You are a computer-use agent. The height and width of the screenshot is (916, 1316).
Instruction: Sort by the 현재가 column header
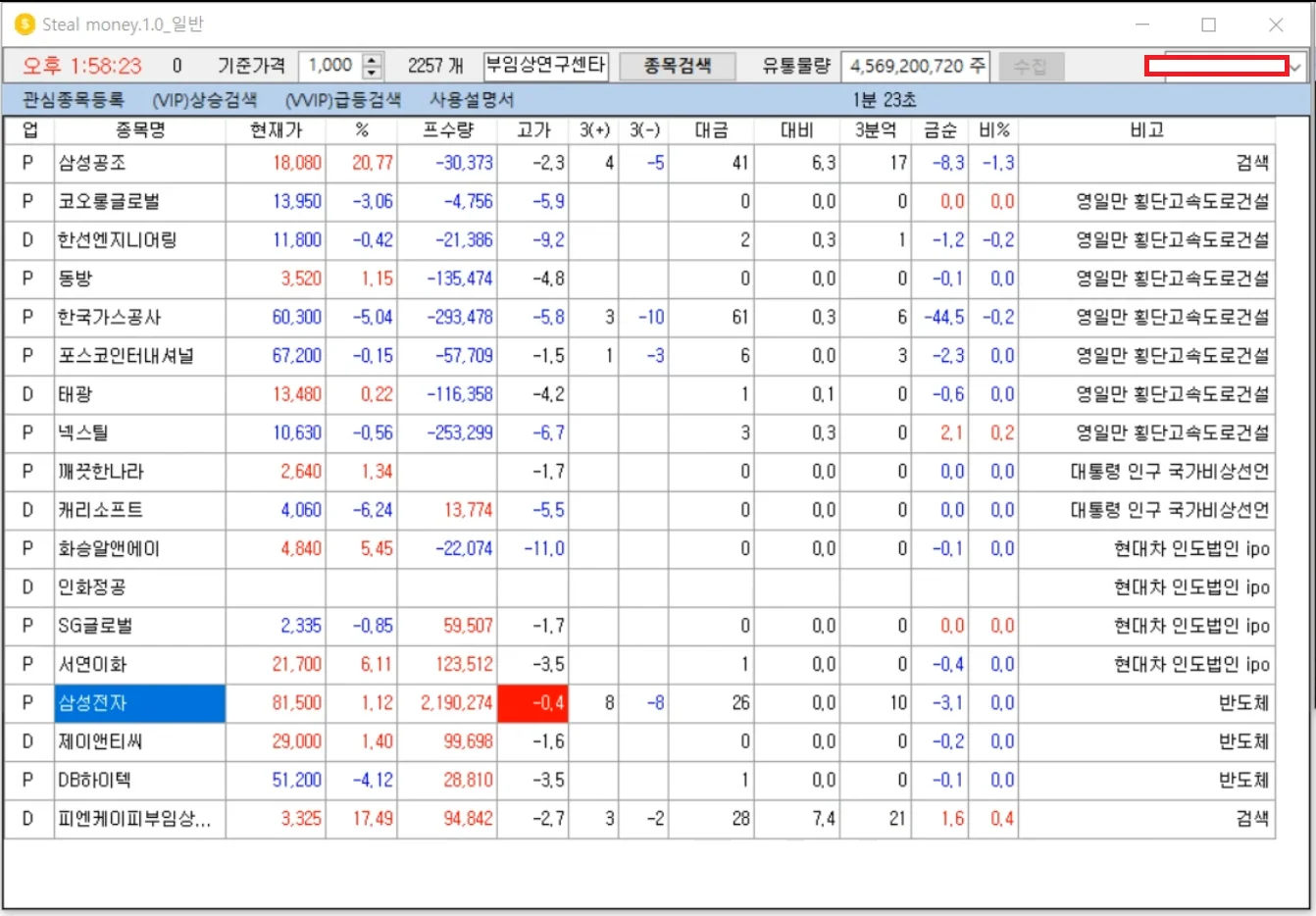pyautogui.click(x=276, y=130)
